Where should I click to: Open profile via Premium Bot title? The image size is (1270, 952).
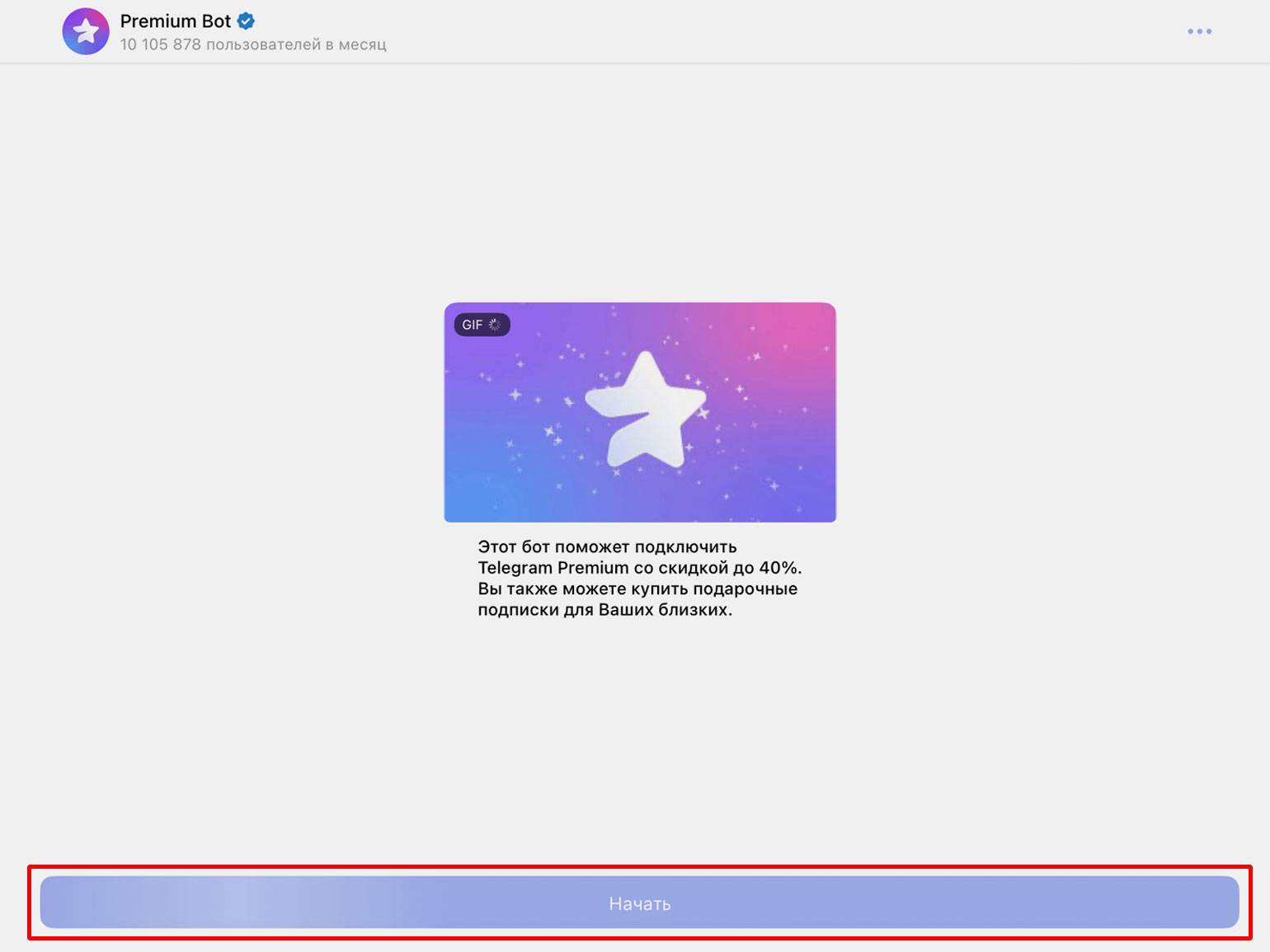(x=175, y=21)
